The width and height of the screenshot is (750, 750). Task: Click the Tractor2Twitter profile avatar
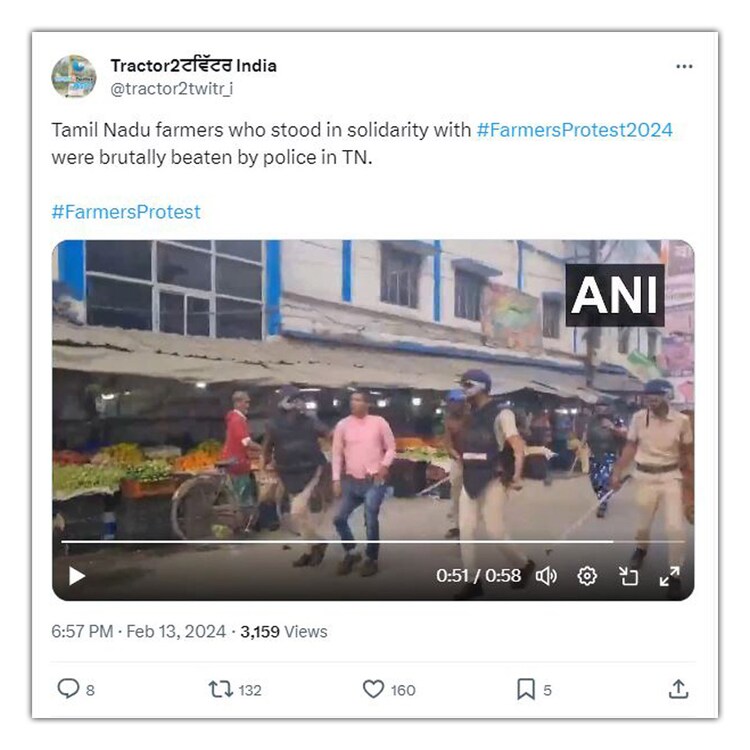point(74,77)
